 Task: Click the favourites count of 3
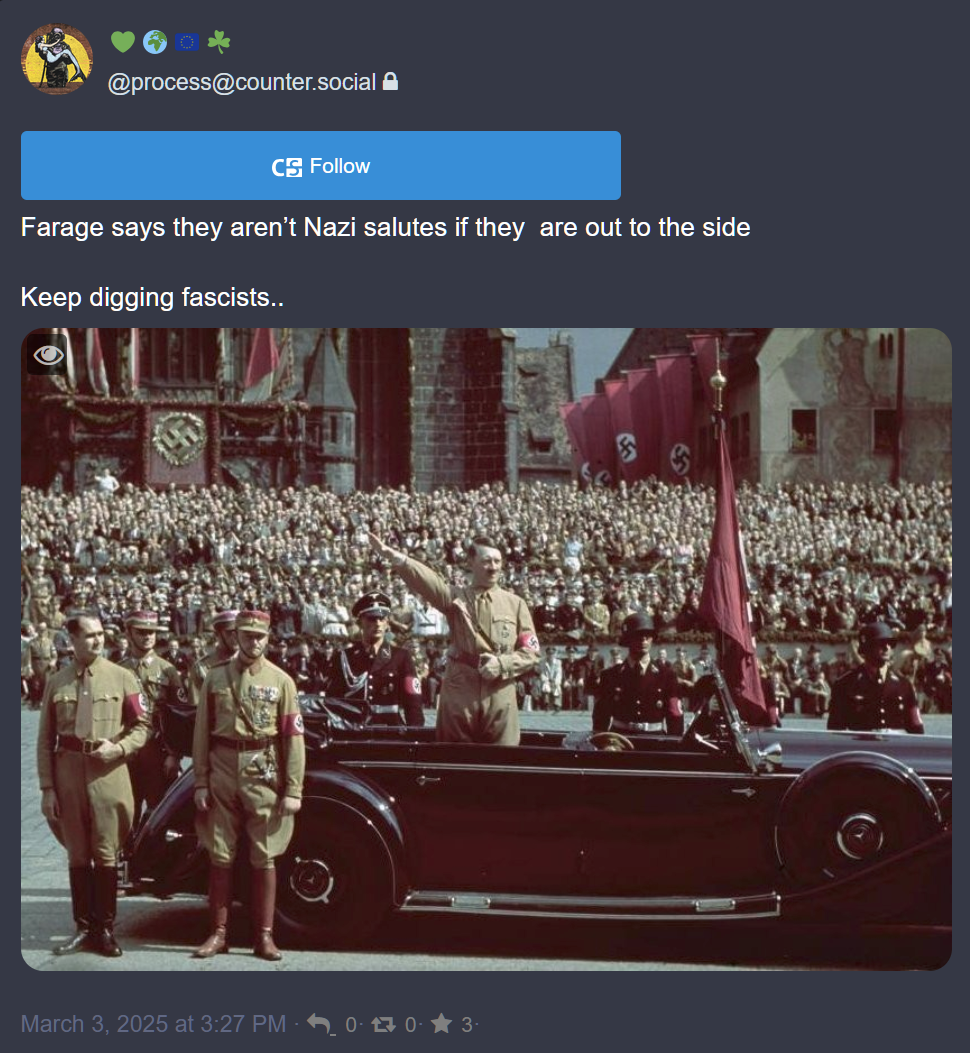click(x=466, y=1024)
